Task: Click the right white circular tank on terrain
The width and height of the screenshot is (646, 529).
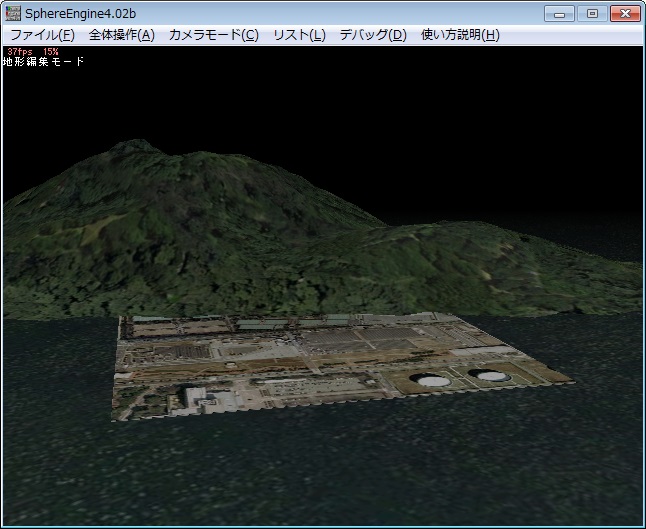Action: click(494, 376)
